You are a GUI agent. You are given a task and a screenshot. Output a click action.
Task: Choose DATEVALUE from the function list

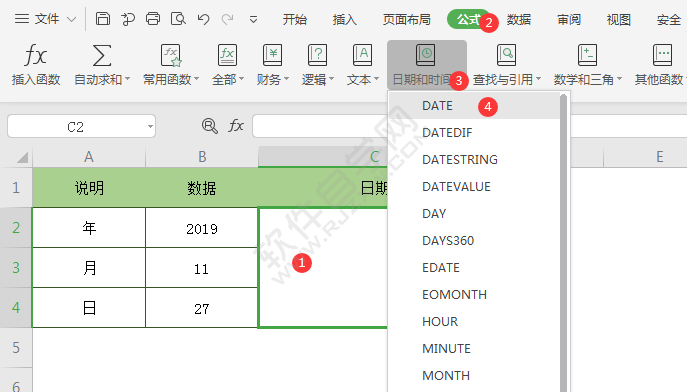pos(474,187)
